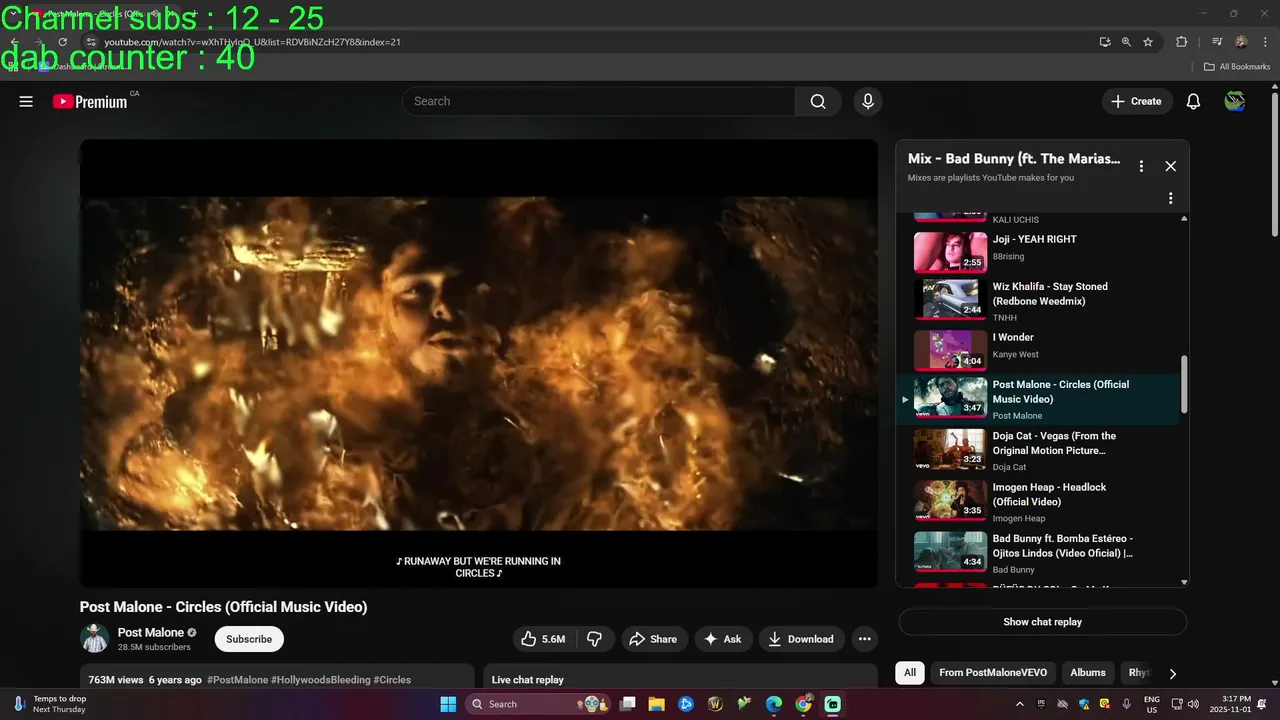1280x720 pixels.
Task: Open the Post Malone channel name link
Action: point(151,632)
